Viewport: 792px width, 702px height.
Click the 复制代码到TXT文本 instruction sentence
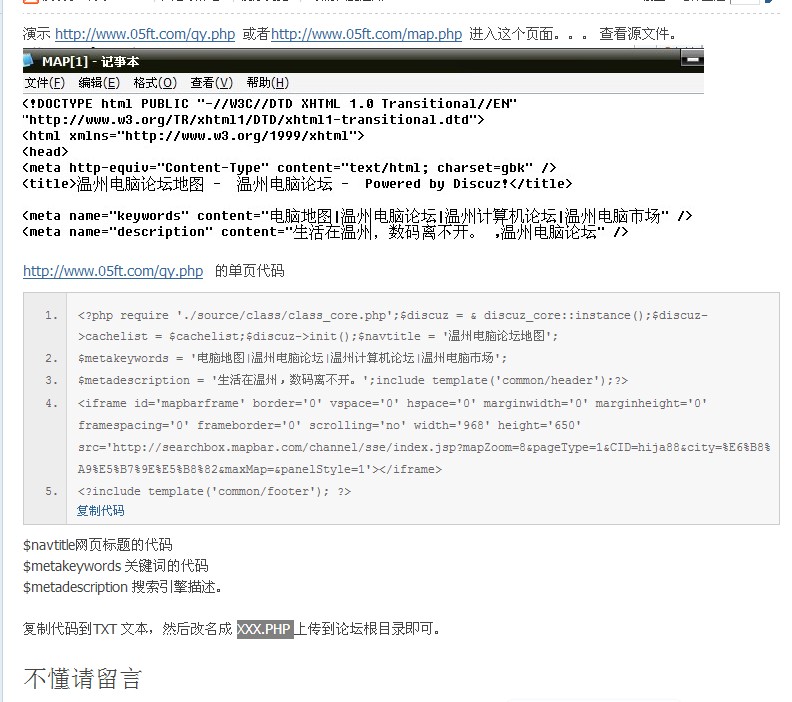pyautogui.click(x=231, y=629)
